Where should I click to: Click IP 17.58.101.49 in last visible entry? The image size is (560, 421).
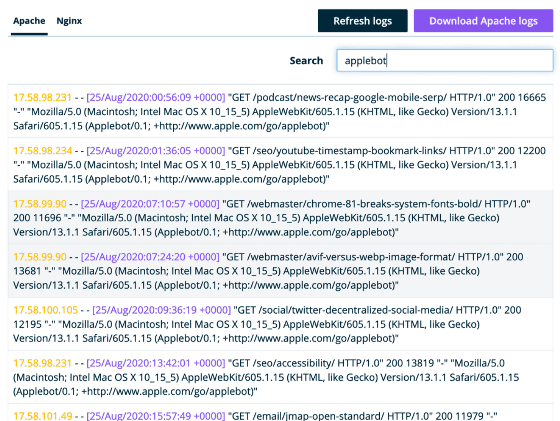coord(42,416)
